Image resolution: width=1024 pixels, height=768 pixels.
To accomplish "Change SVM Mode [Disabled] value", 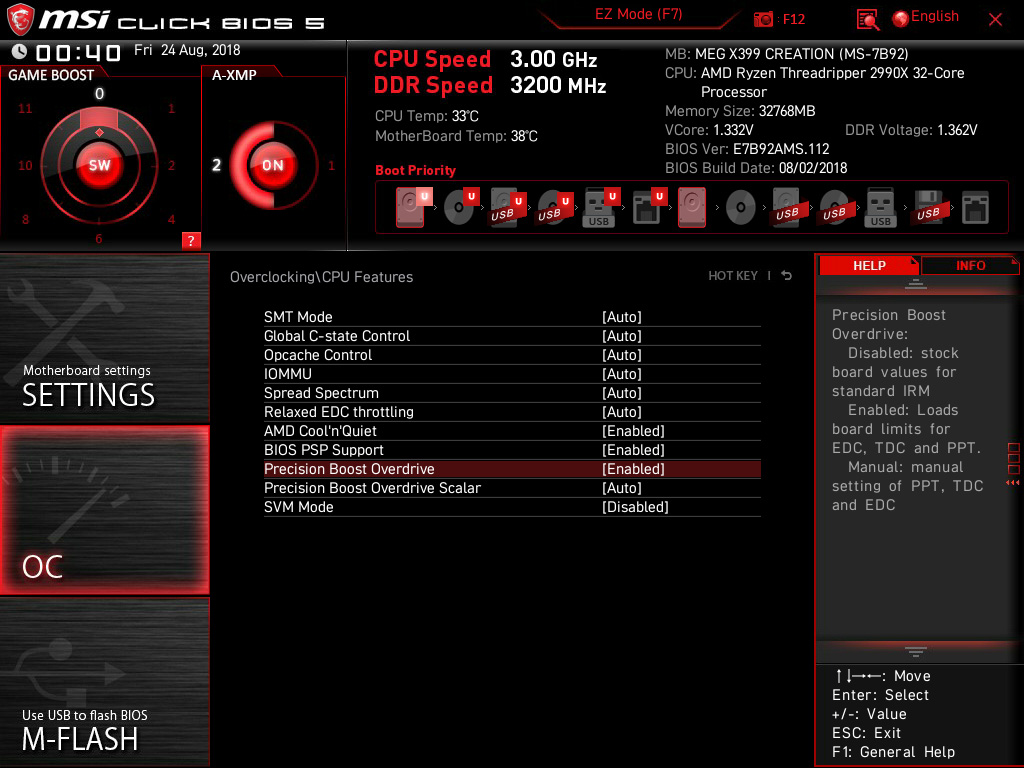I will 635,507.
